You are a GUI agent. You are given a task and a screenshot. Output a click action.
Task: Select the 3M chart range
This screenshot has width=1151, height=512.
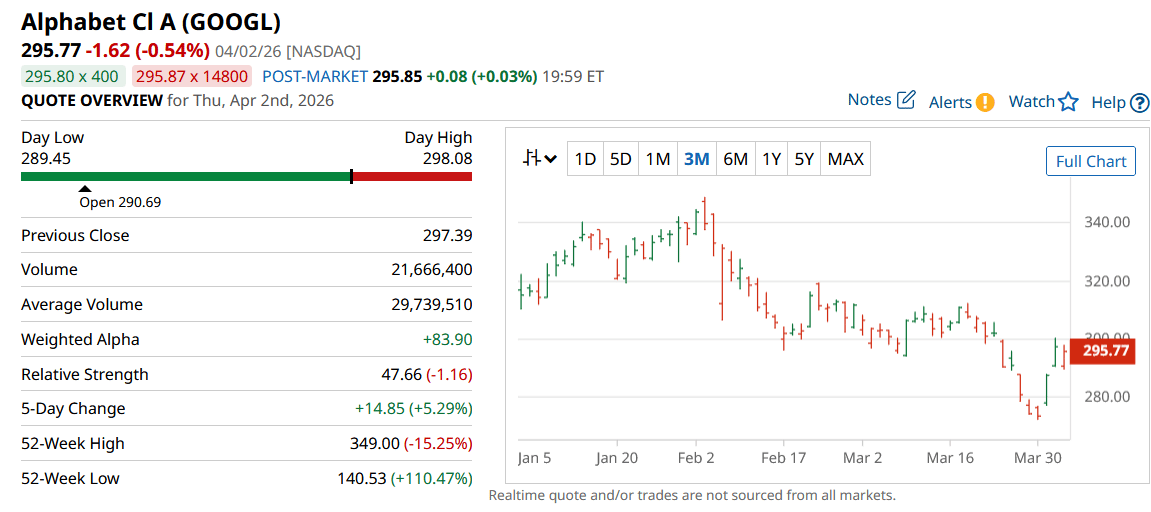pos(696,159)
